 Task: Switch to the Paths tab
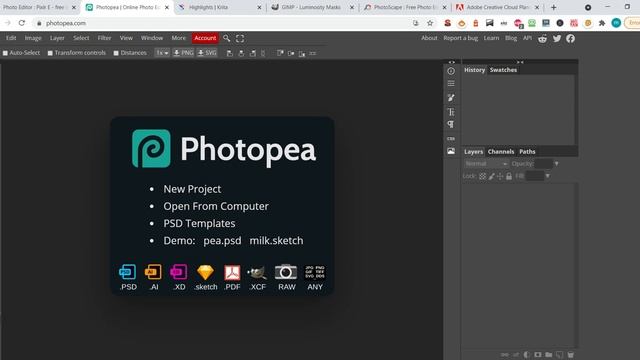[x=527, y=151]
